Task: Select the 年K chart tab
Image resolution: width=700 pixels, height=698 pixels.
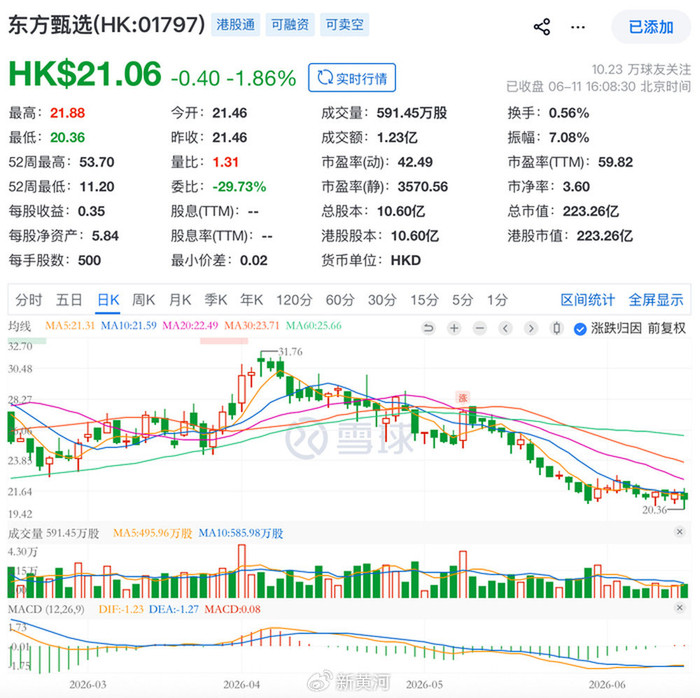Action: pyautogui.click(x=252, y=300)
